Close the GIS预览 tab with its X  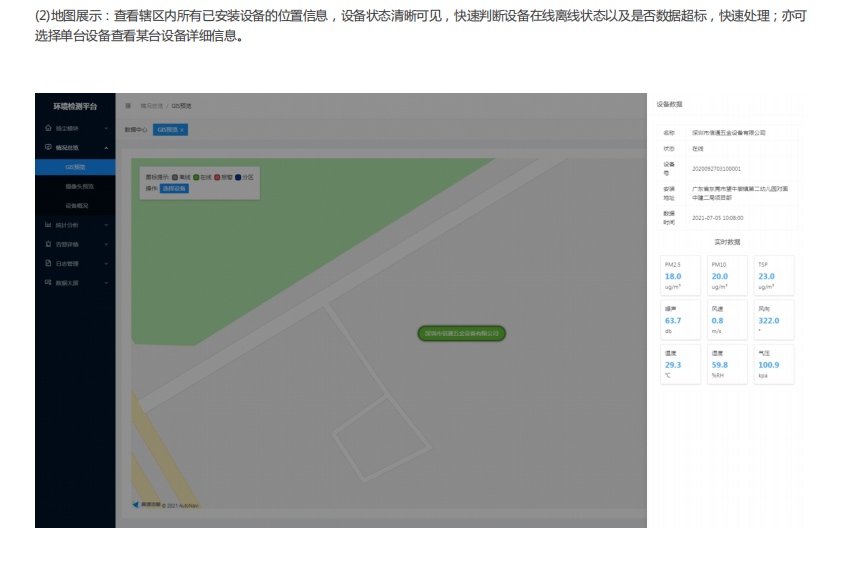pos(182,130)
